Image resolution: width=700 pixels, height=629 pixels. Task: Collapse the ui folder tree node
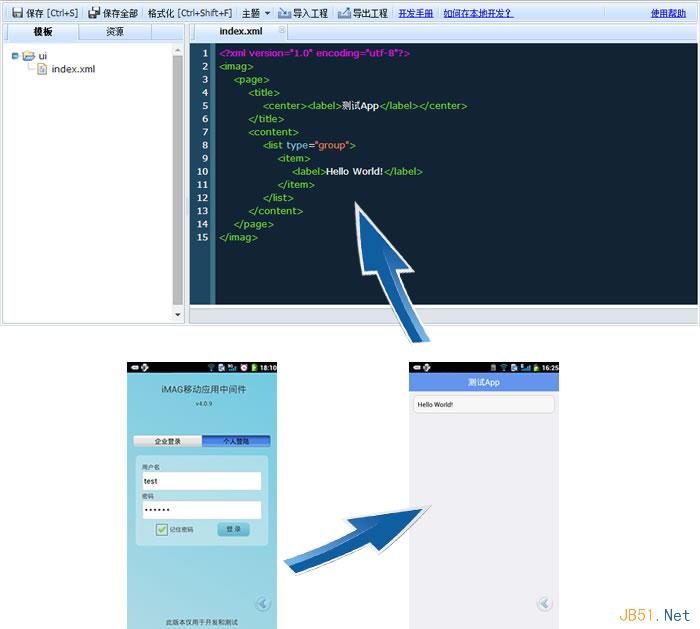[x=15, y=56]
